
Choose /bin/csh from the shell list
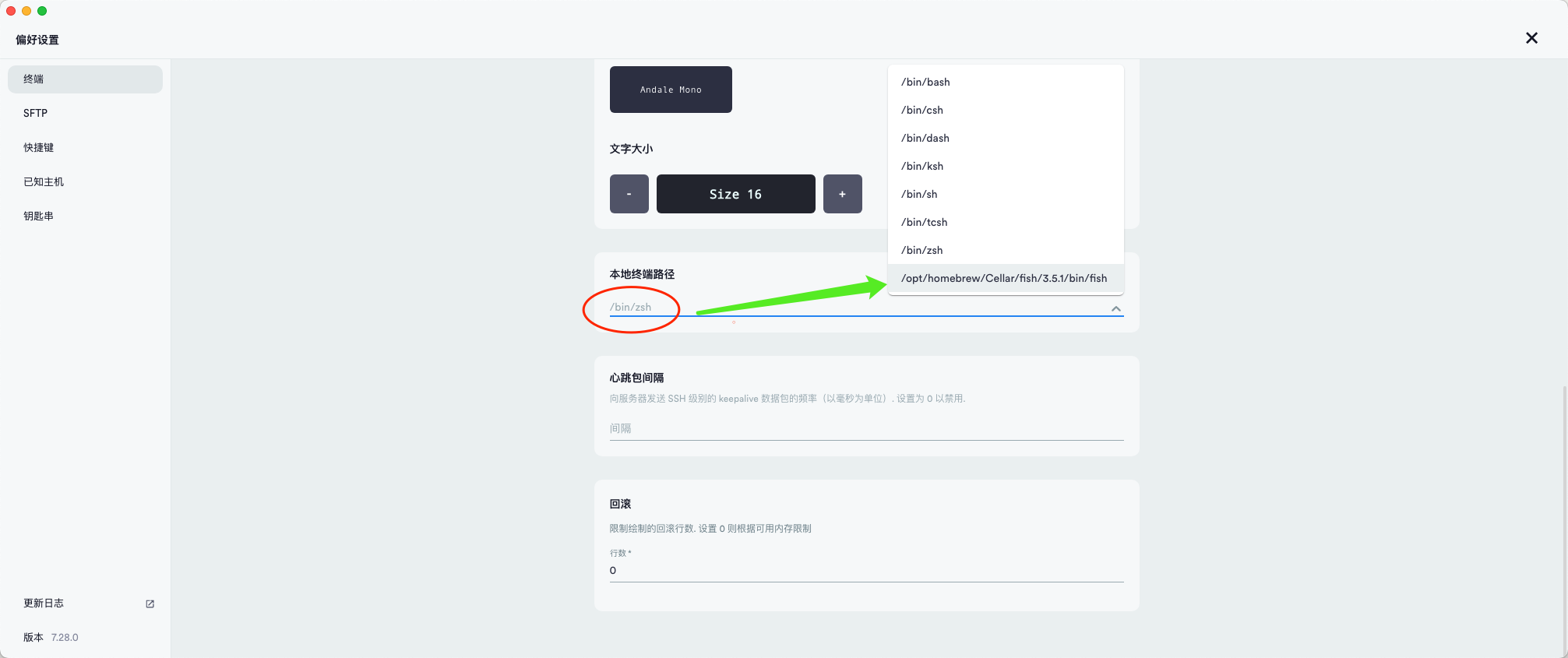pos(1006,110)
